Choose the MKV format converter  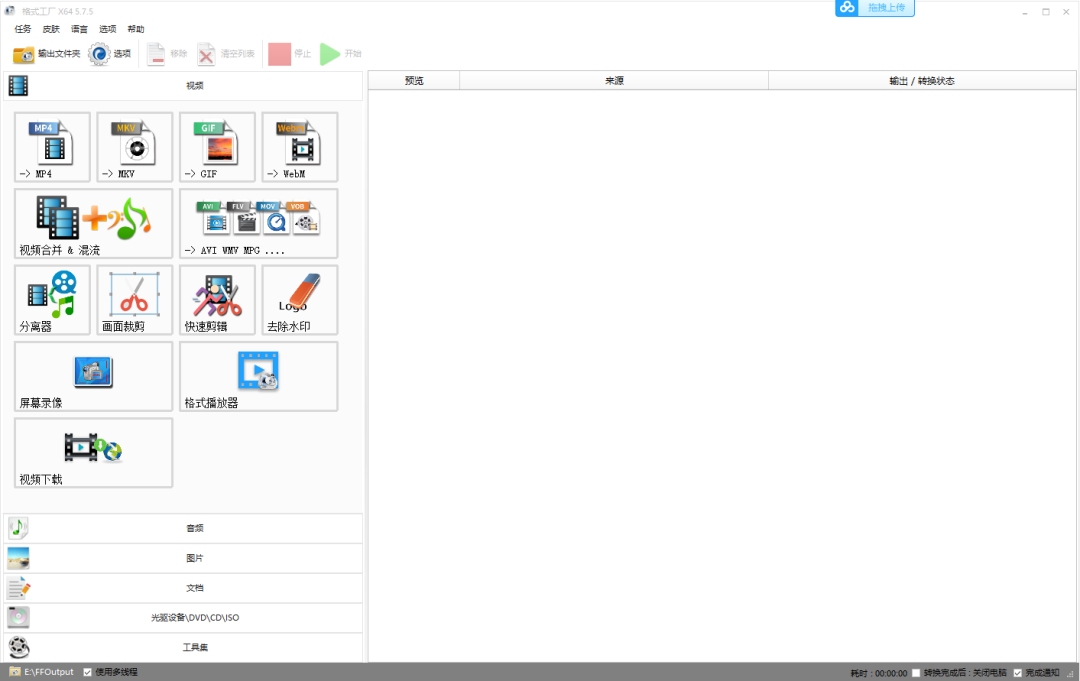[x=134, y=146]
